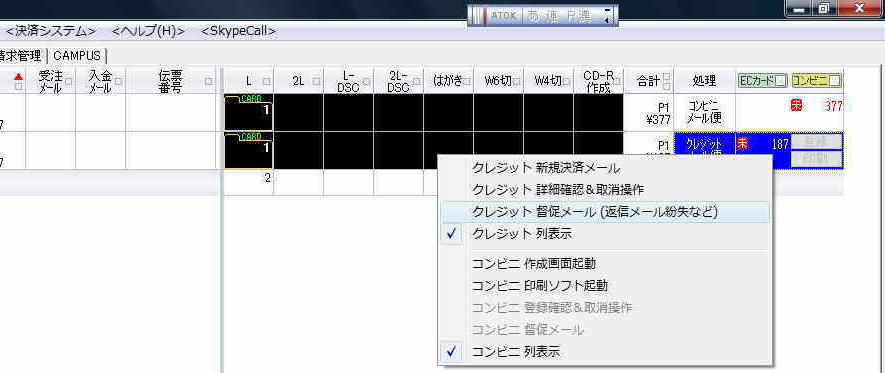
Task: Toggle the checkbox in the 受注メール header
Action: (69, 81)
